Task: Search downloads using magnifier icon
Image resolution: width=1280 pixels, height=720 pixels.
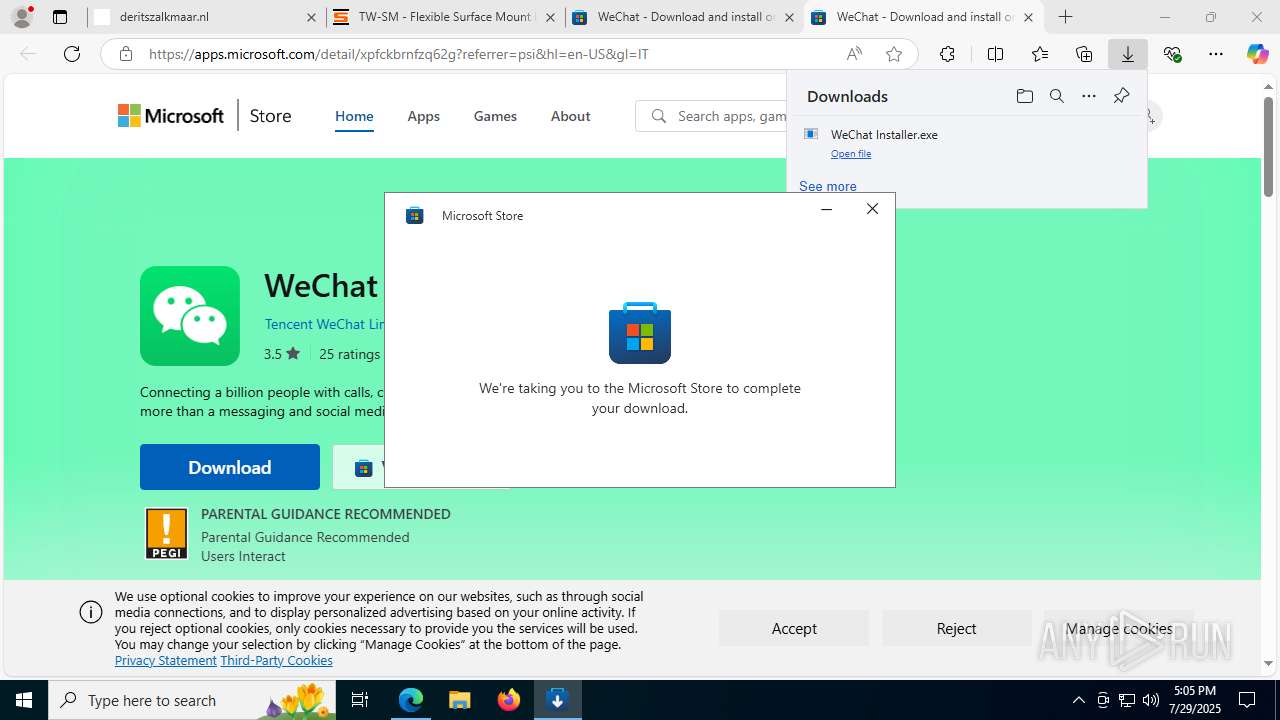Action: [1056, 96]
